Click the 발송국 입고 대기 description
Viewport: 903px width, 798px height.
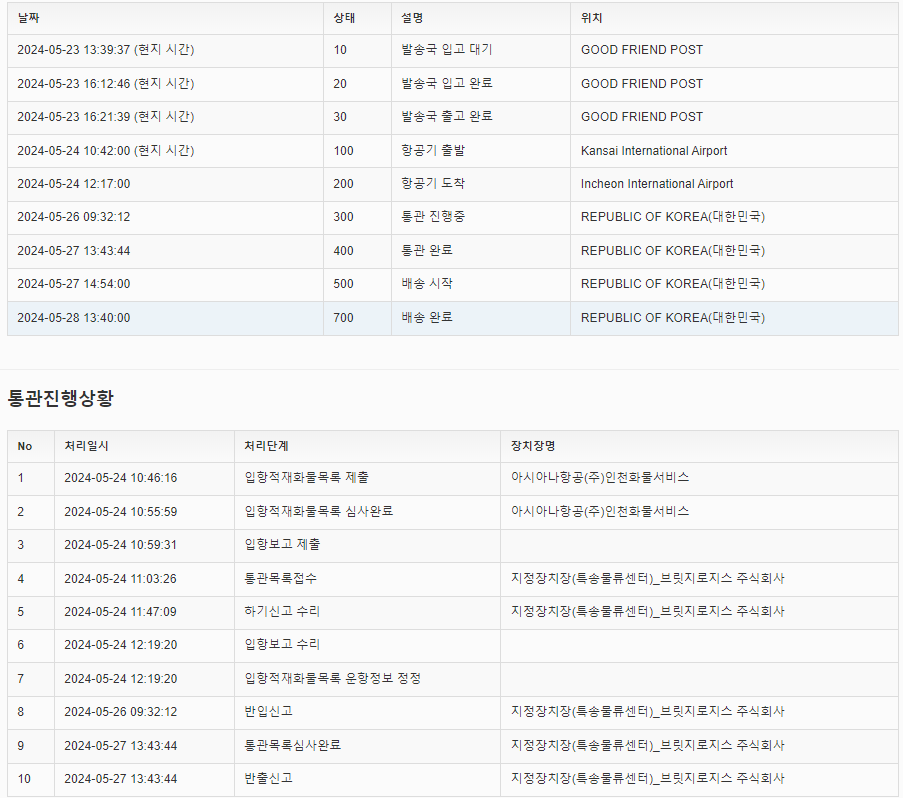(x=447, y=50)
